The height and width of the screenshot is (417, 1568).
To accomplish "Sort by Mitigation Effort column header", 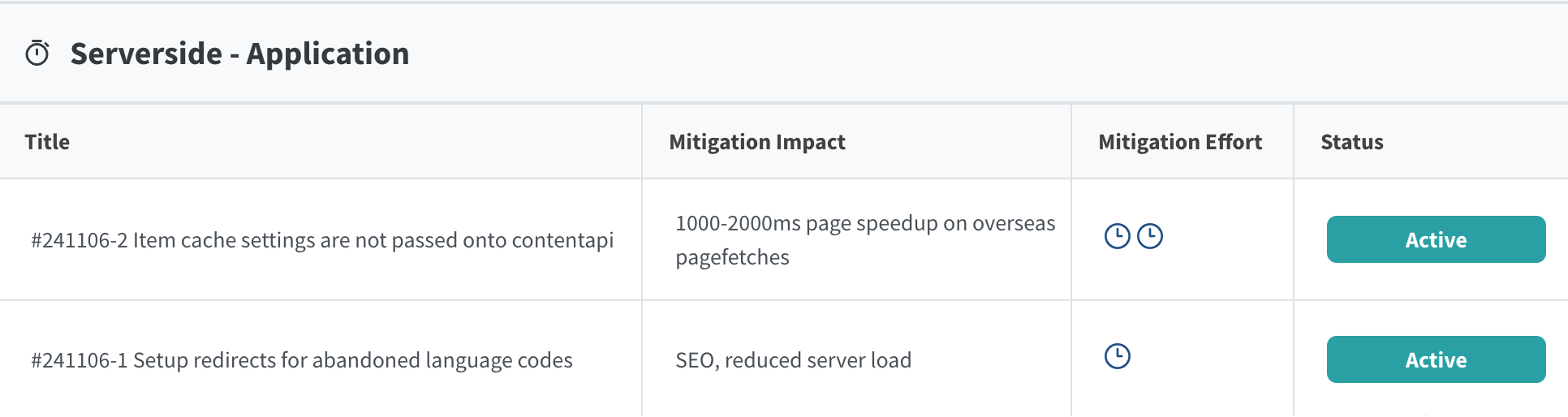I will 1180,142.
